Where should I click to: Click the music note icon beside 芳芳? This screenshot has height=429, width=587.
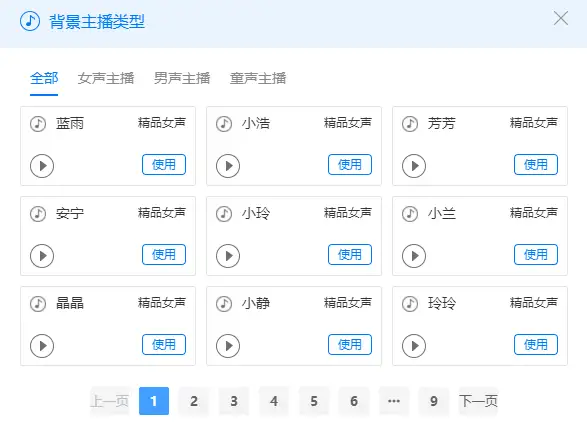coord(410,124)
